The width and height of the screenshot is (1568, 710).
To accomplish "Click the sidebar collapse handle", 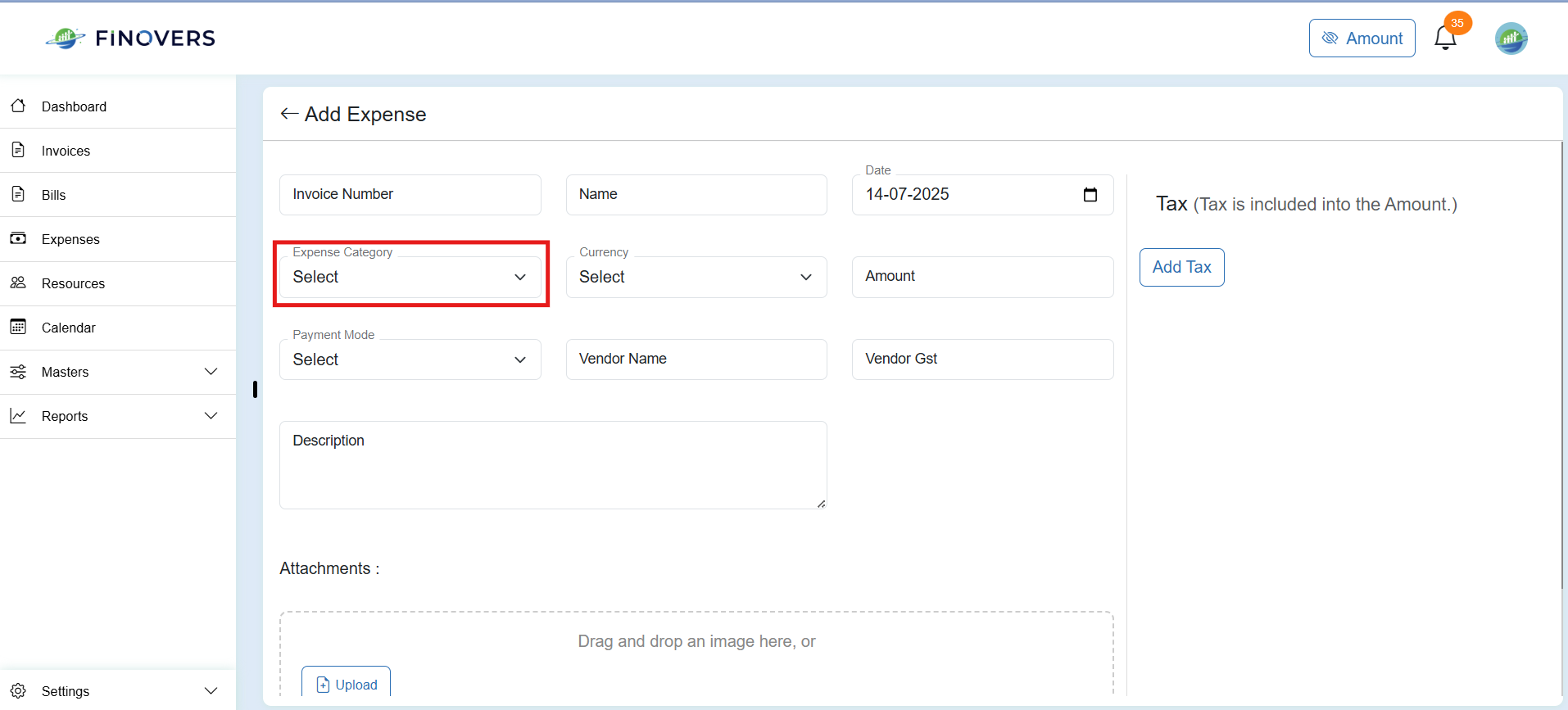I will tap(255, 389).
